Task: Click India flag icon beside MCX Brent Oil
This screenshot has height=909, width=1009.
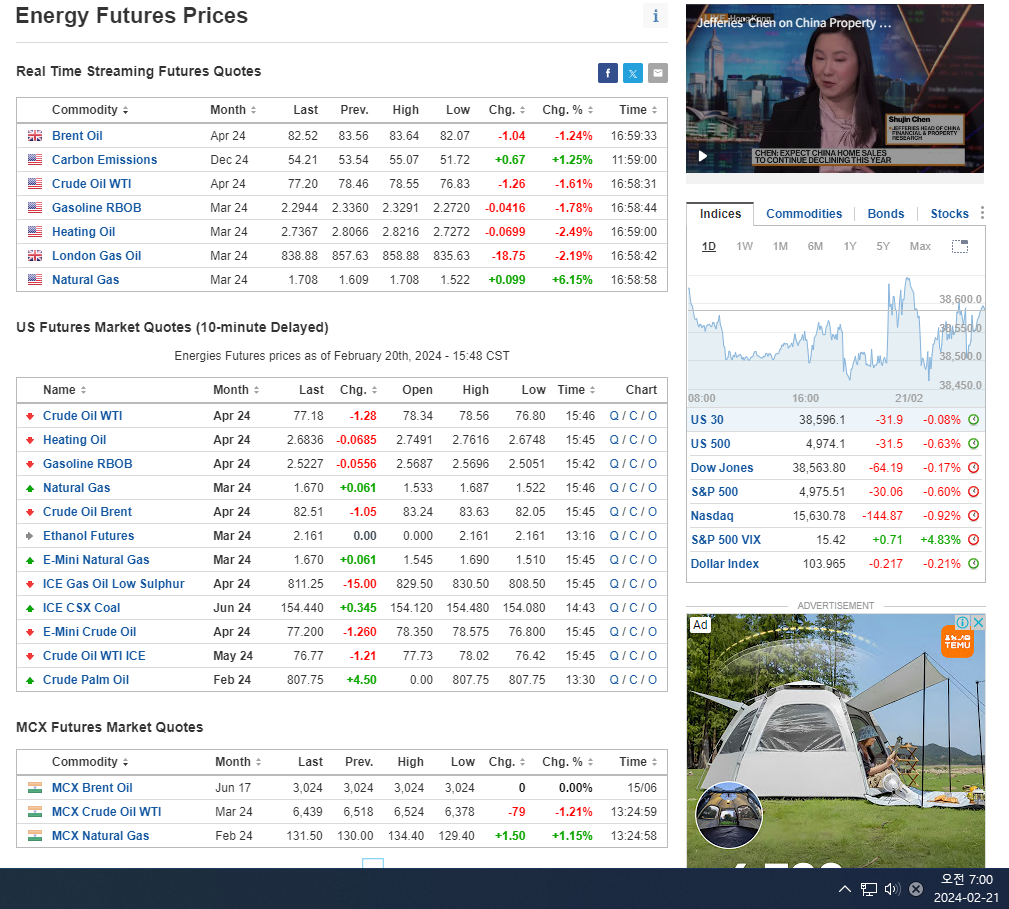Action: (35, 787)
